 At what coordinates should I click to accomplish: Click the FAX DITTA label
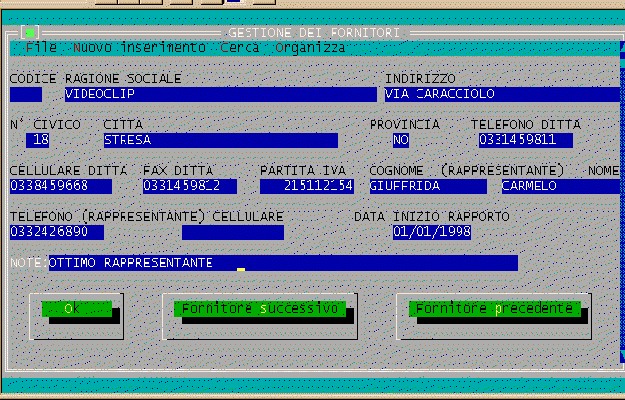178,171
